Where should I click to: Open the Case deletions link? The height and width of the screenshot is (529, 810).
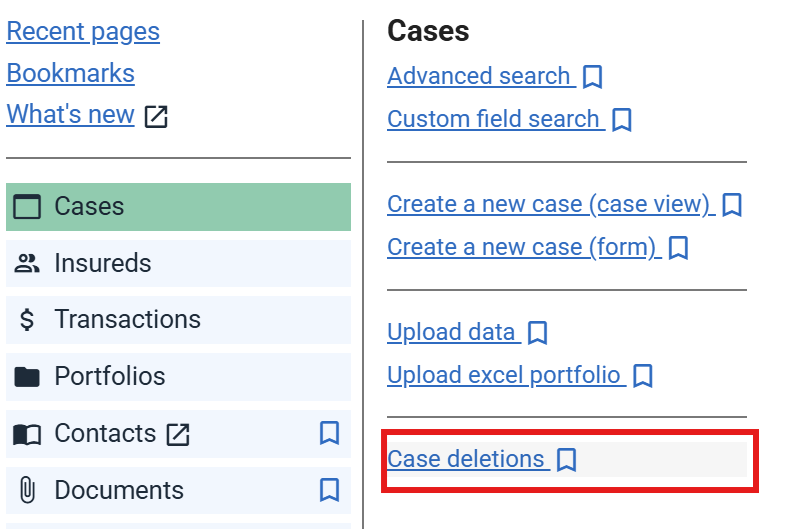[466, 459]
